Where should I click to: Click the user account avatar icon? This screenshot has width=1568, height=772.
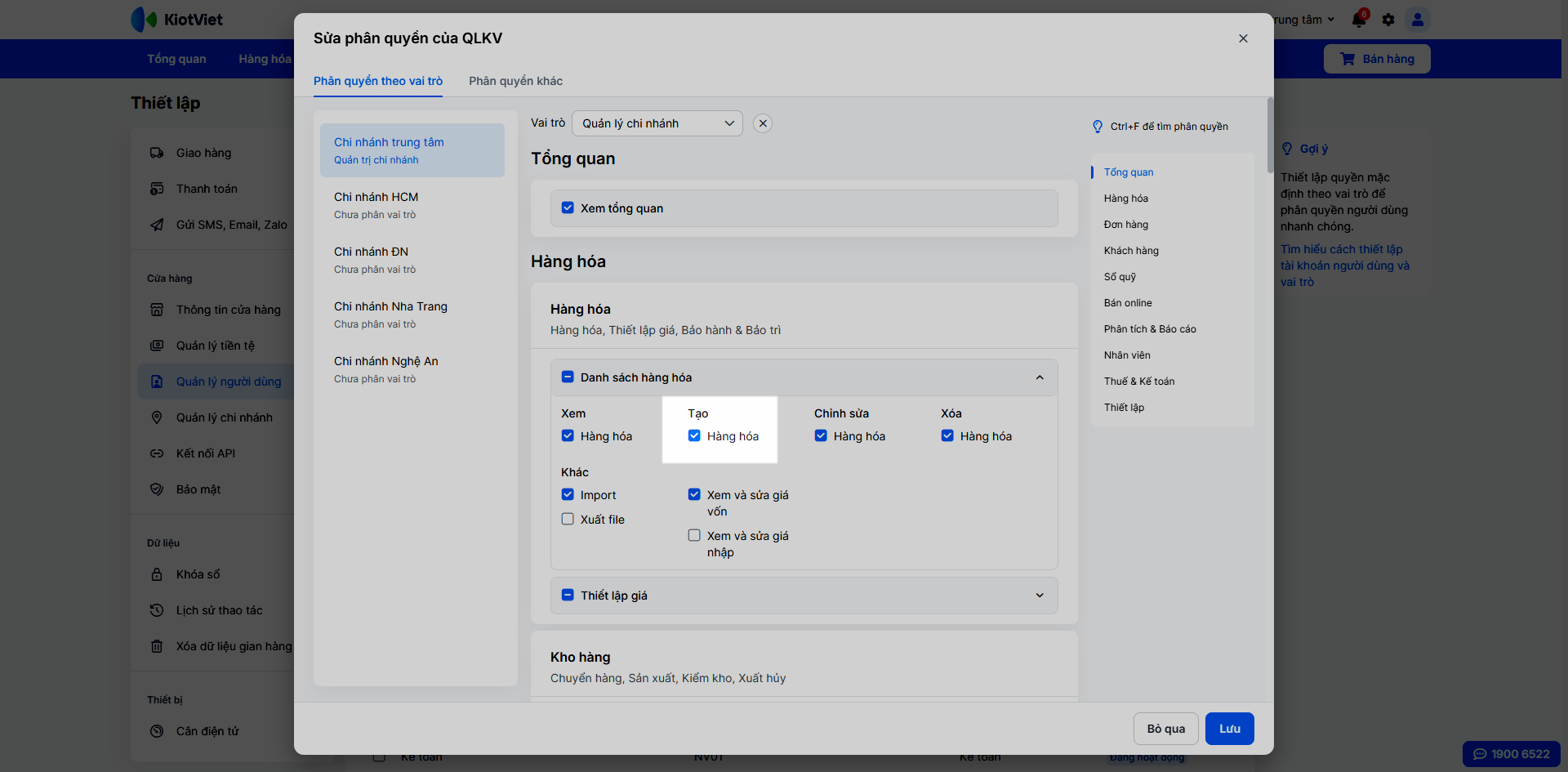click(1418, 20)
